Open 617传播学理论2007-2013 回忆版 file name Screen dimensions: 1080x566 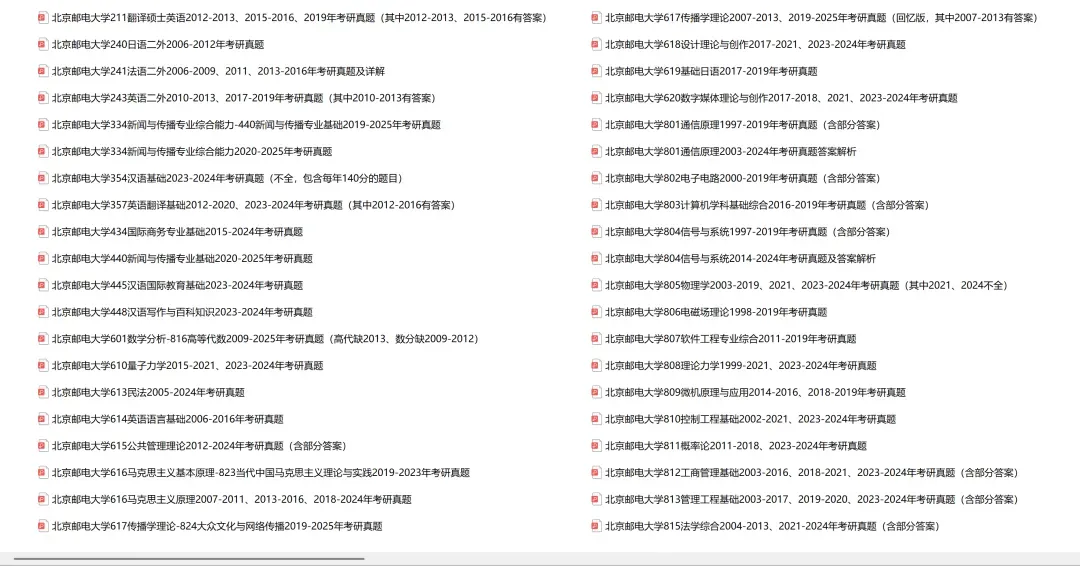pos(821,18)
